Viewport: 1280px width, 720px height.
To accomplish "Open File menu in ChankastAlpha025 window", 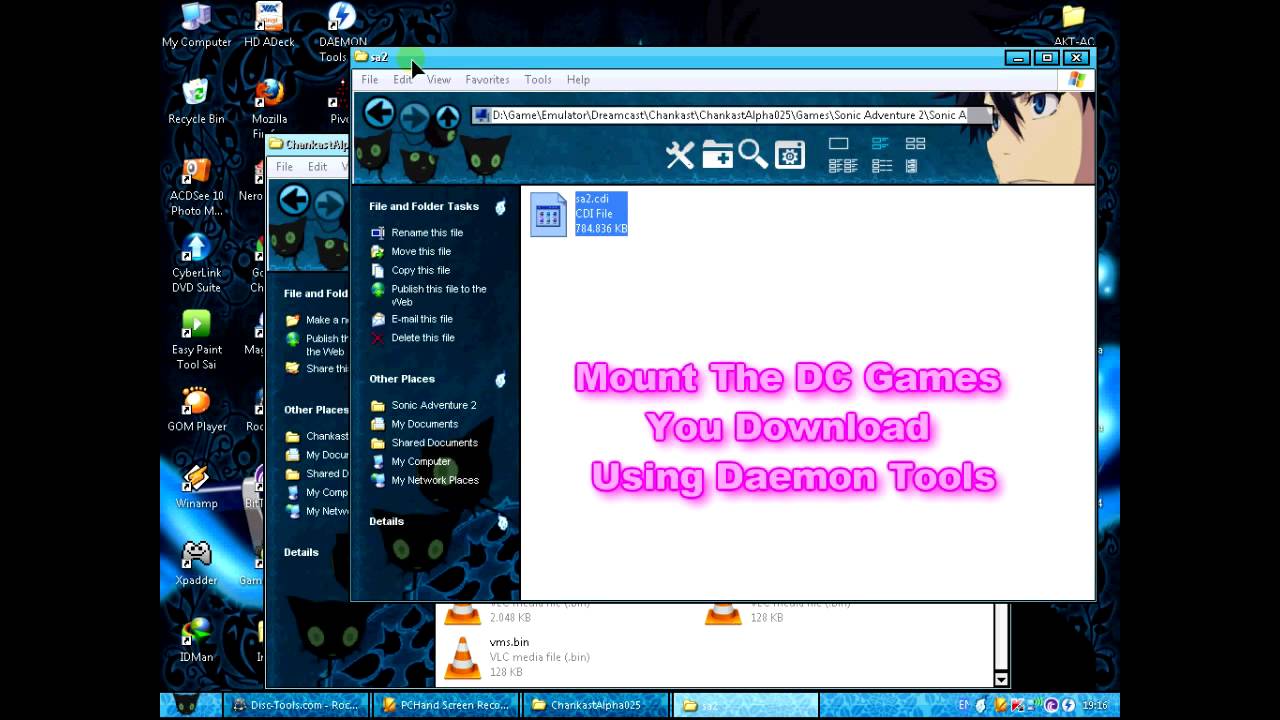I will [285, 167].
